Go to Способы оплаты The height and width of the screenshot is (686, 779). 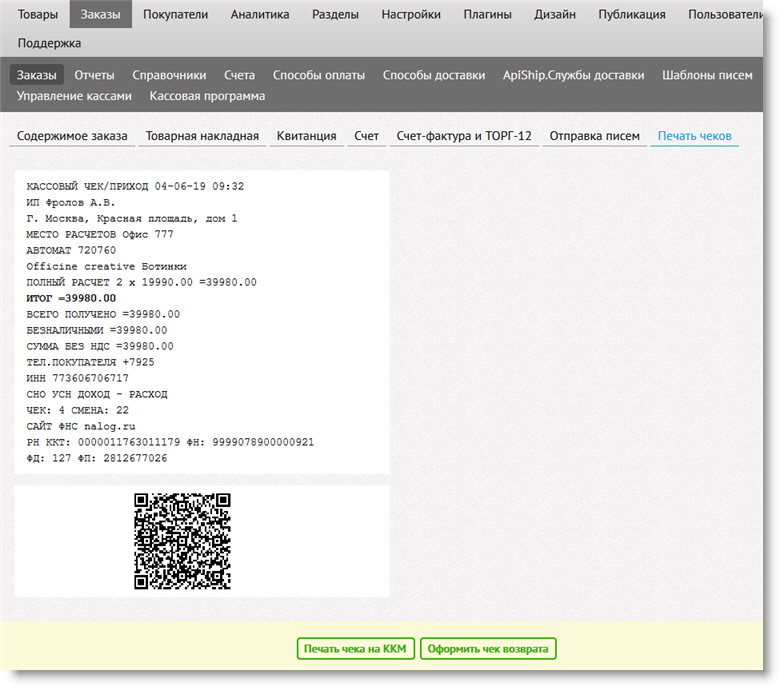319,75
